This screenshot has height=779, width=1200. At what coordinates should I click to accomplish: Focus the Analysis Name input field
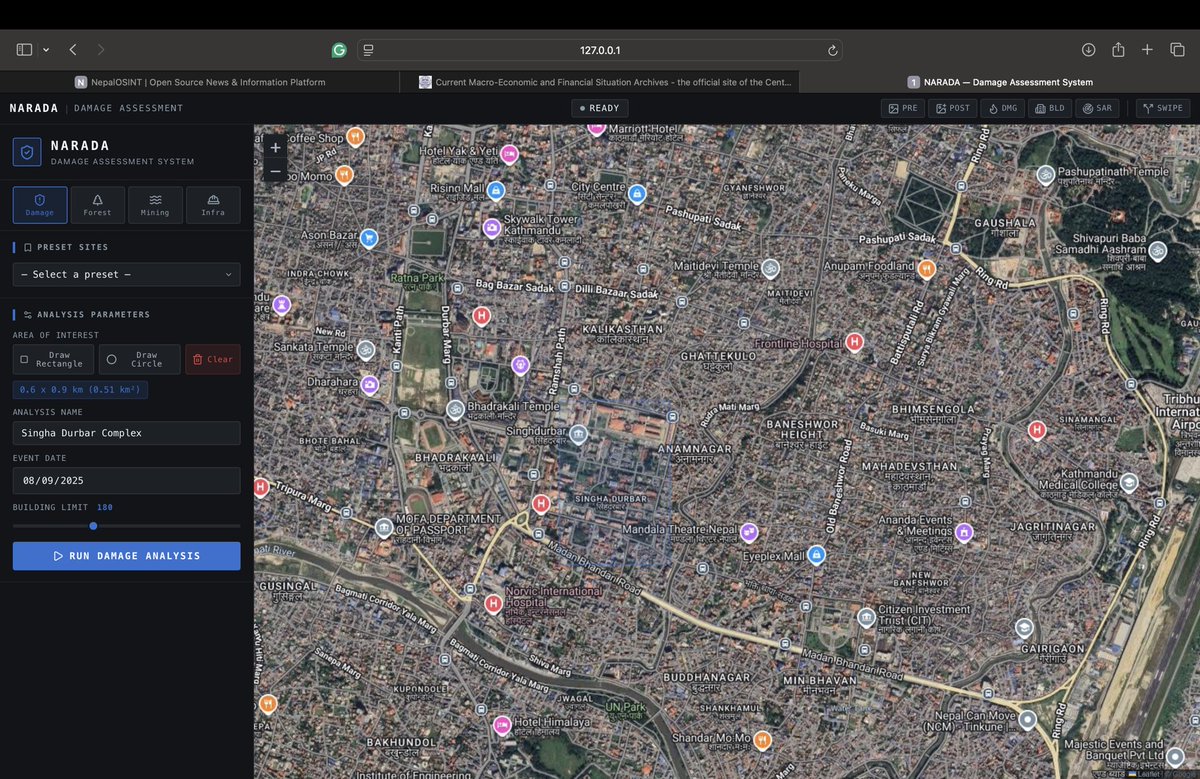tap(127, 433)
